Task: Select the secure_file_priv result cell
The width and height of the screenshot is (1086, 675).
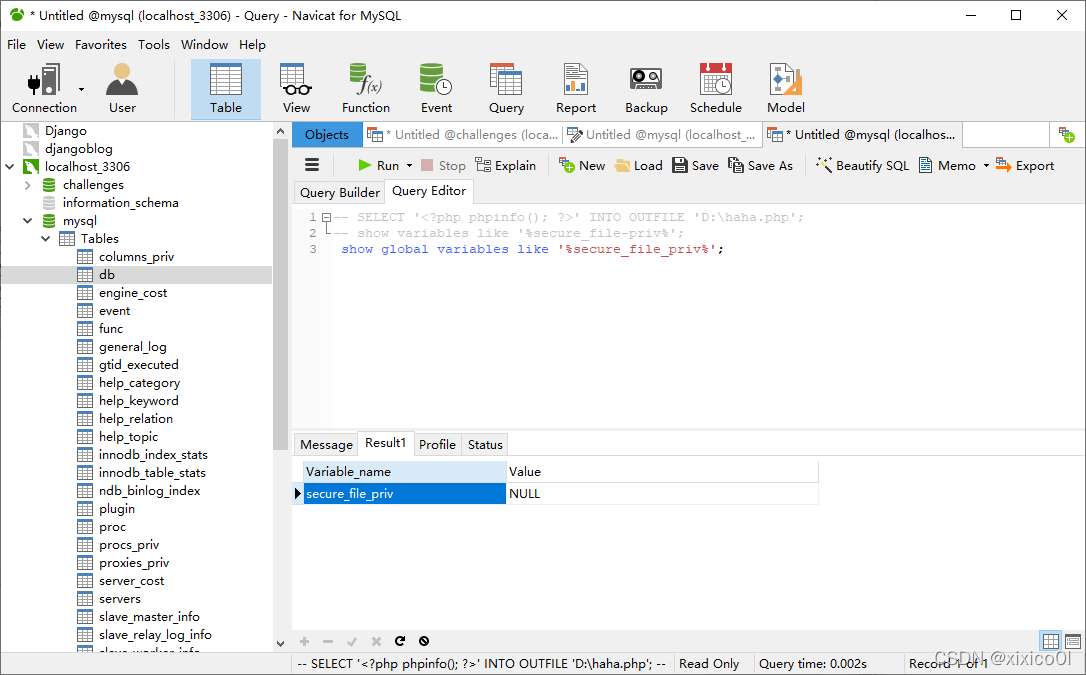Action: 405,494
